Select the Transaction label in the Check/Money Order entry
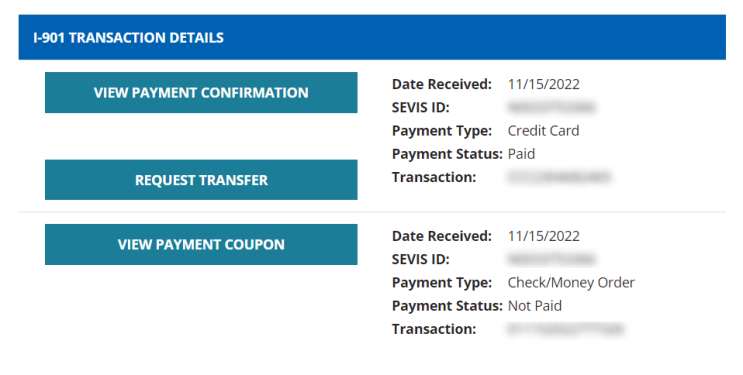 [434, 329]
